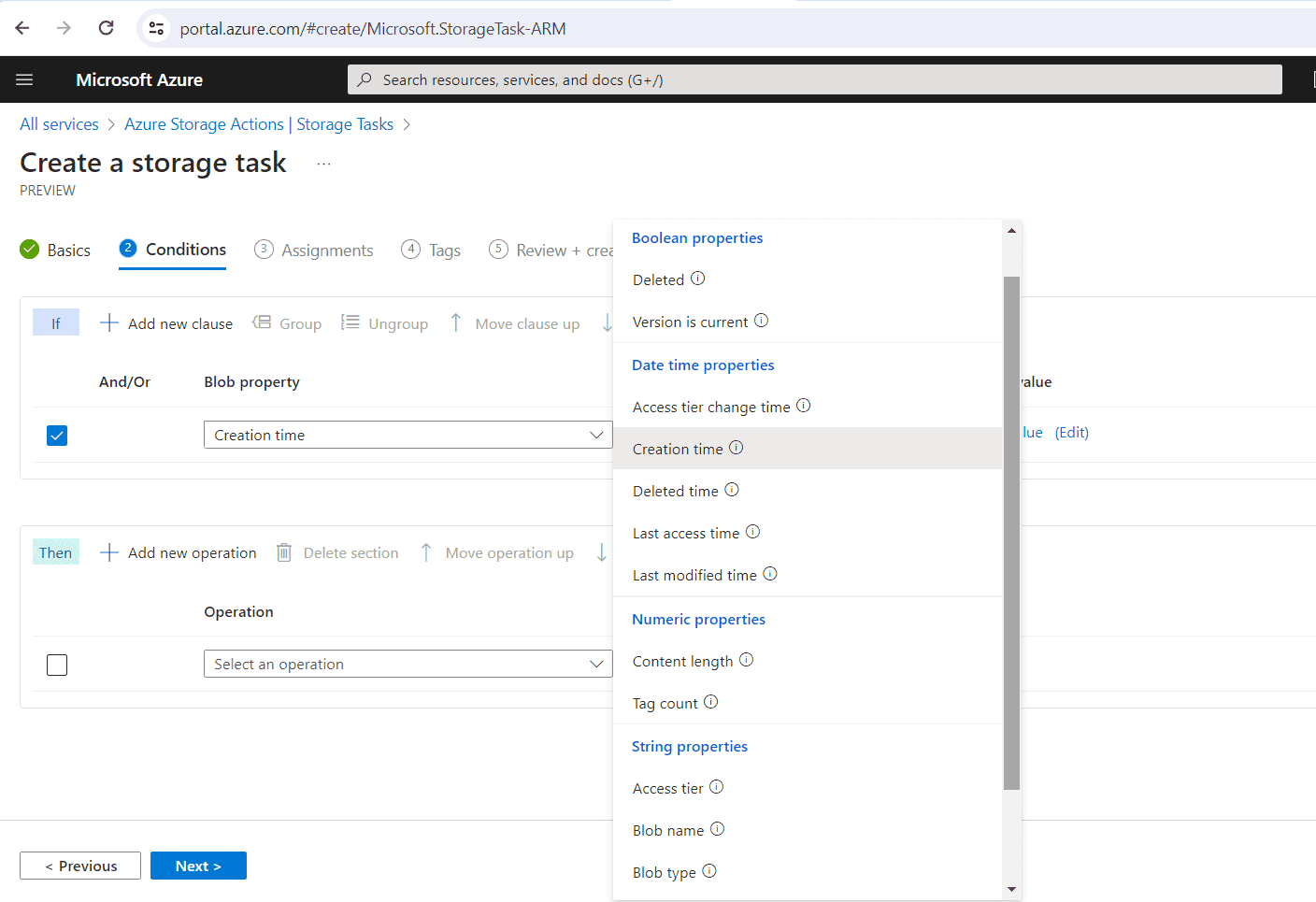Open the Creation time blob property dropdown
Screen dimensions: 1316x902
pyautogui.click(x=408, y=435)
